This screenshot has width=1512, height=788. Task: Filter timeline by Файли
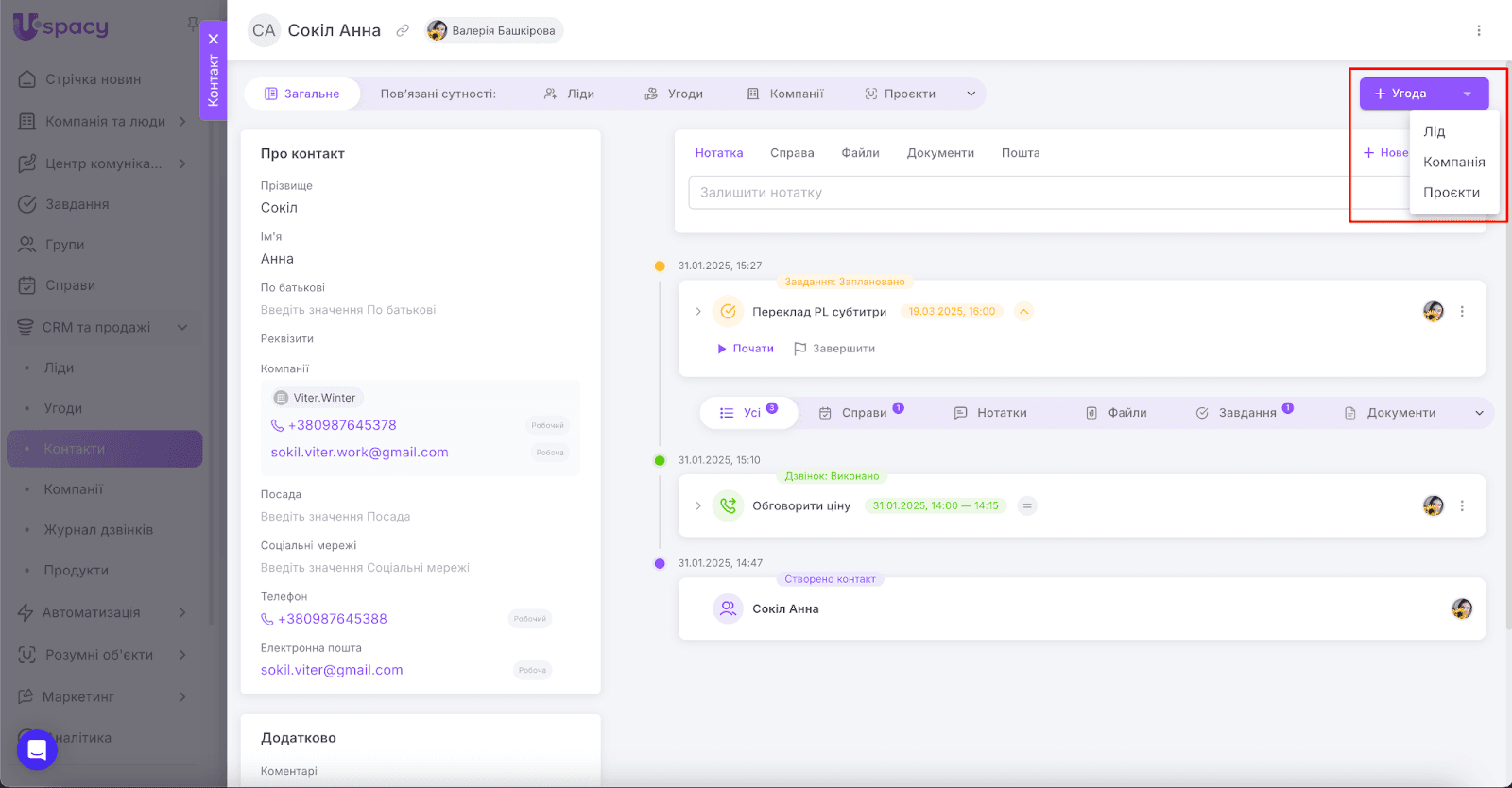[x=1116, y=413]
